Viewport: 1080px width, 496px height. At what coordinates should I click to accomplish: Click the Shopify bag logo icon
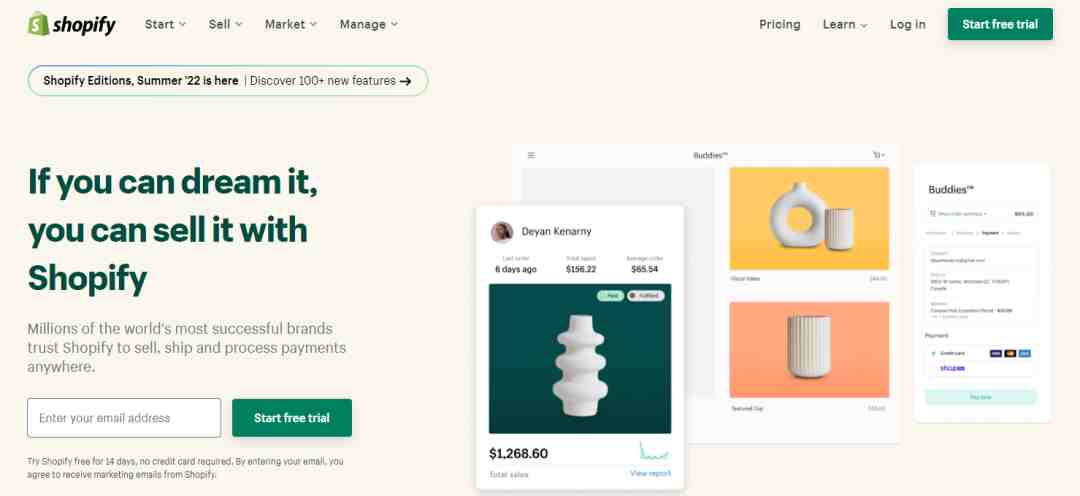[38, 24]
